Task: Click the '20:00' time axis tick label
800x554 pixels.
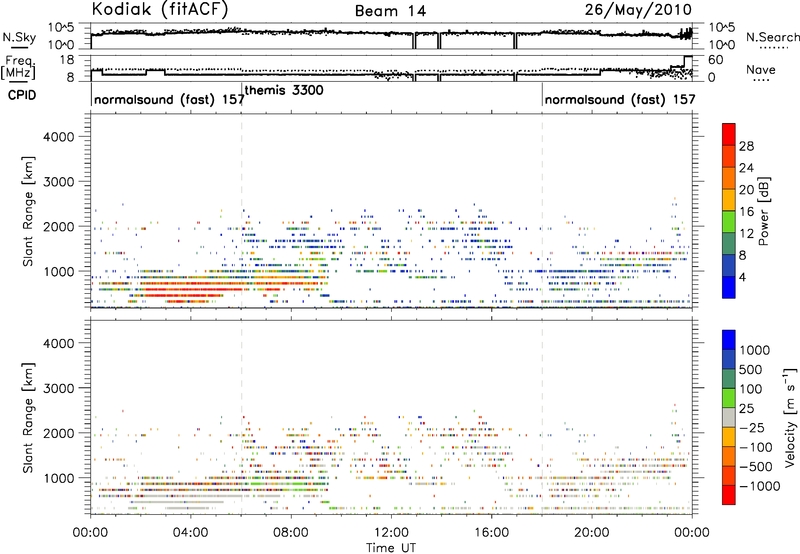Action: pyautogui.click(x=591, y=533)
